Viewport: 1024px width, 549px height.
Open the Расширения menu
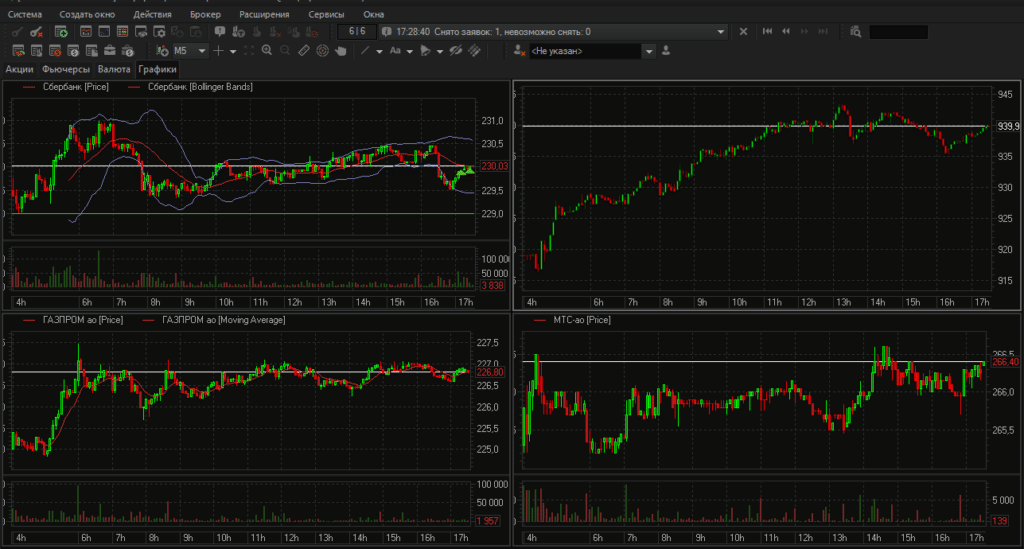tap(264, 14)
